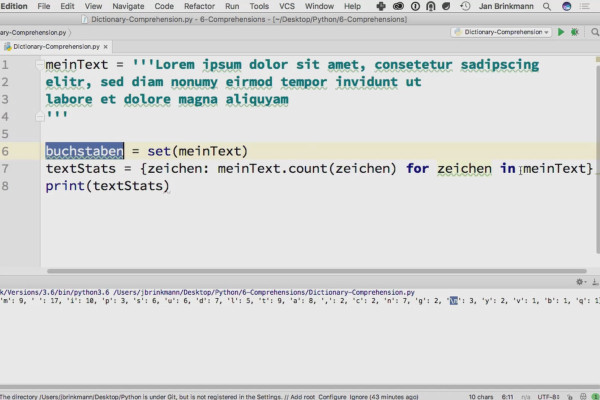This screenshot has height=400, width=600.
Task: Click 'meinText' variable on line 1
Action: tap(77, 64)
